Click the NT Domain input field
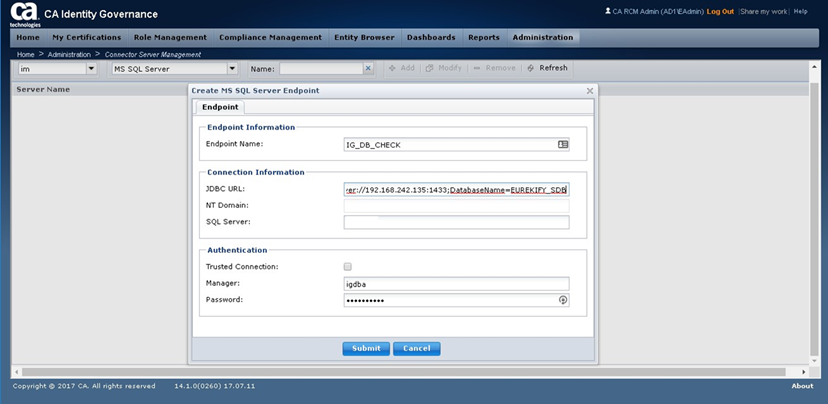Screen dimensions: 828x404 (456, 205)
